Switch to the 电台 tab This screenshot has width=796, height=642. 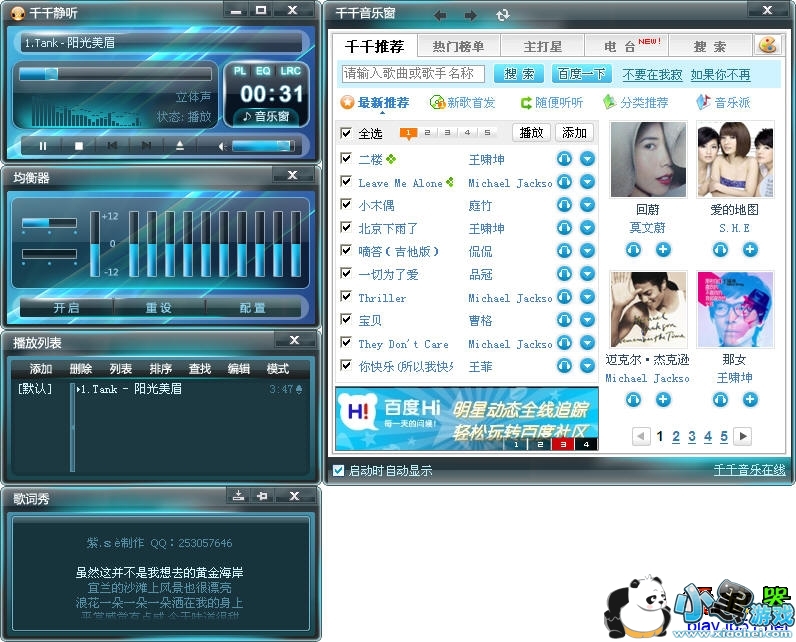[627, 47]
